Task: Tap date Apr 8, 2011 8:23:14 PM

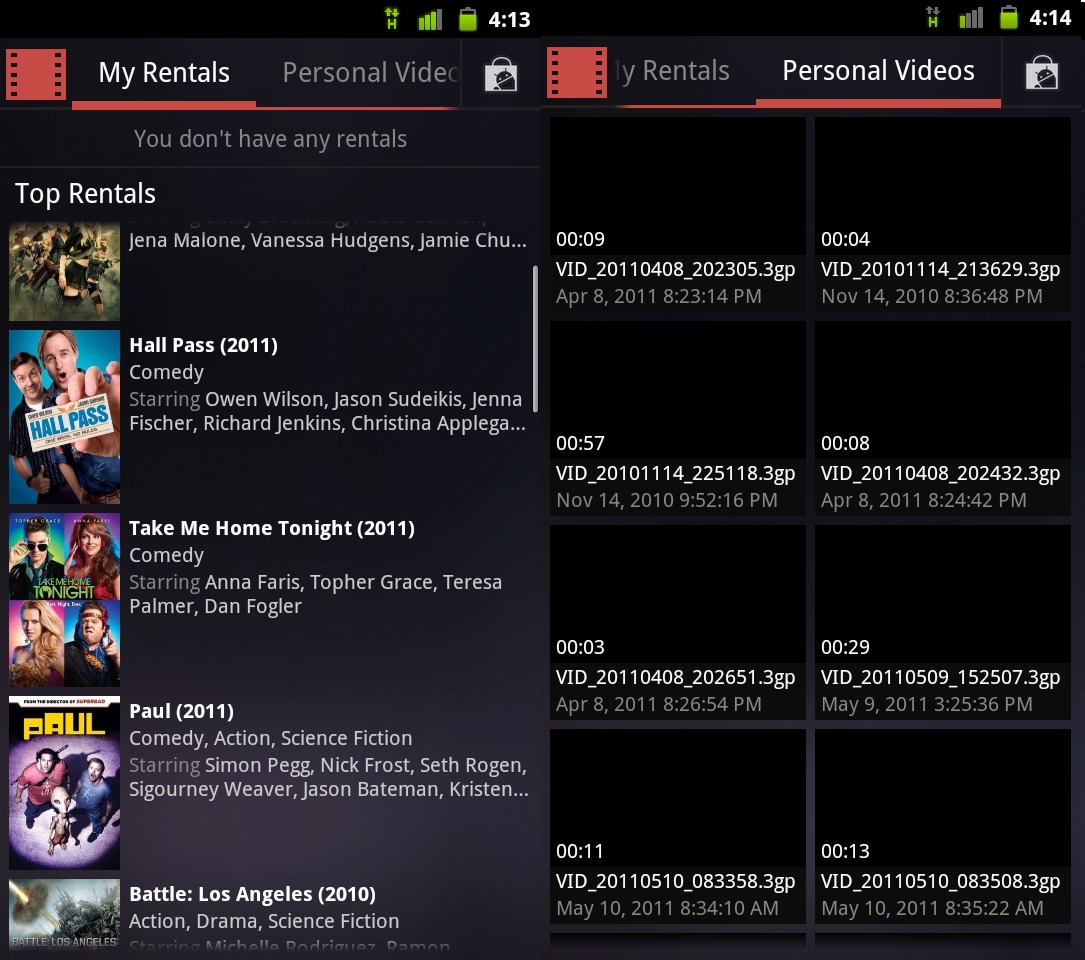Action: click(x=659, y=296)
